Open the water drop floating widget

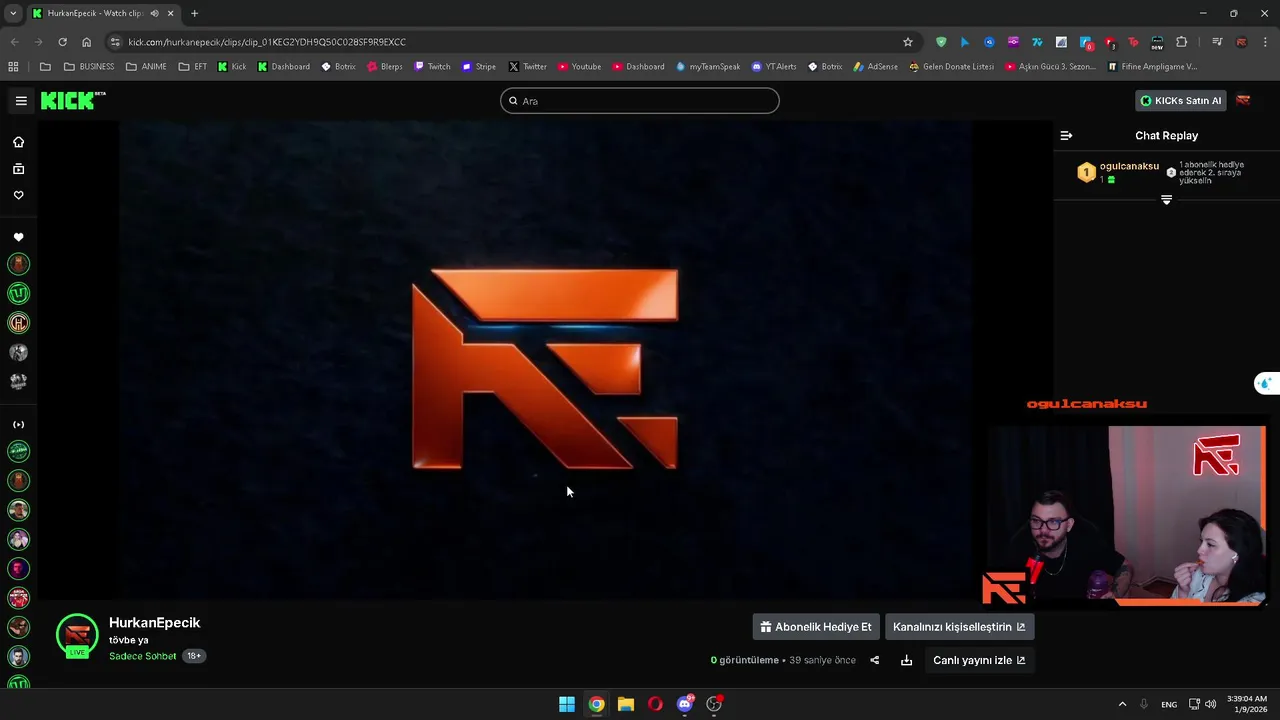(1266, 383)
